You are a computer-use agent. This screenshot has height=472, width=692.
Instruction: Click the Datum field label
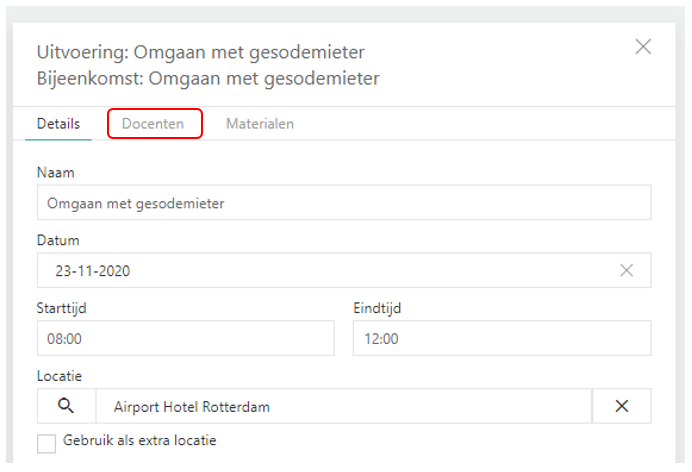click(x=58, y=240)
